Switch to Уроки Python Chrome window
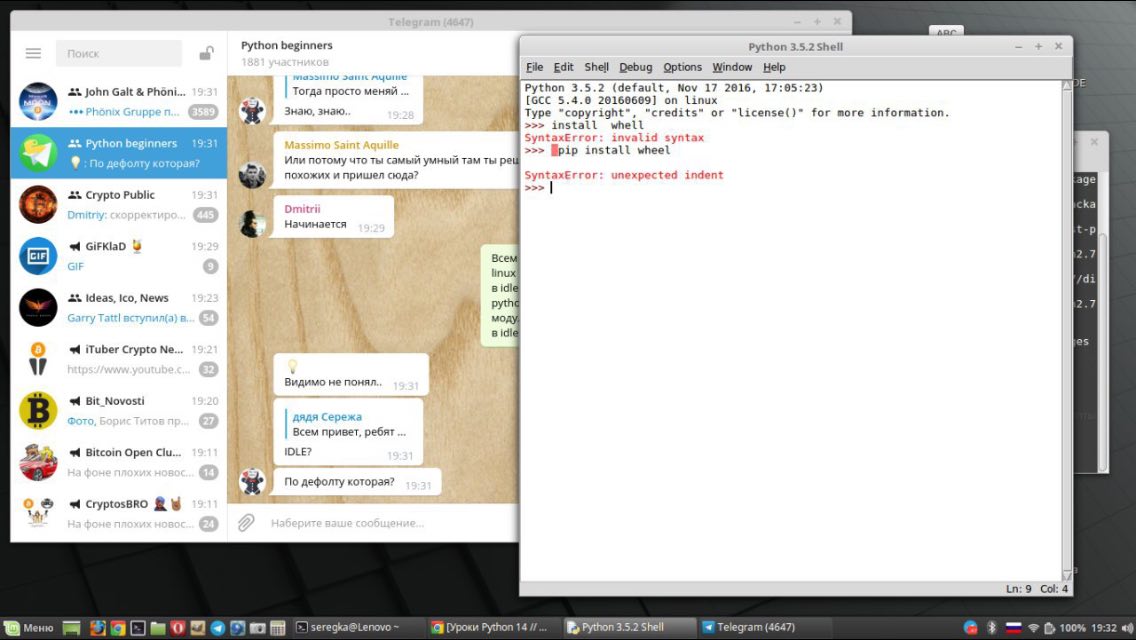Screen dimensions: 1136x640 click(x=493, y=628)
